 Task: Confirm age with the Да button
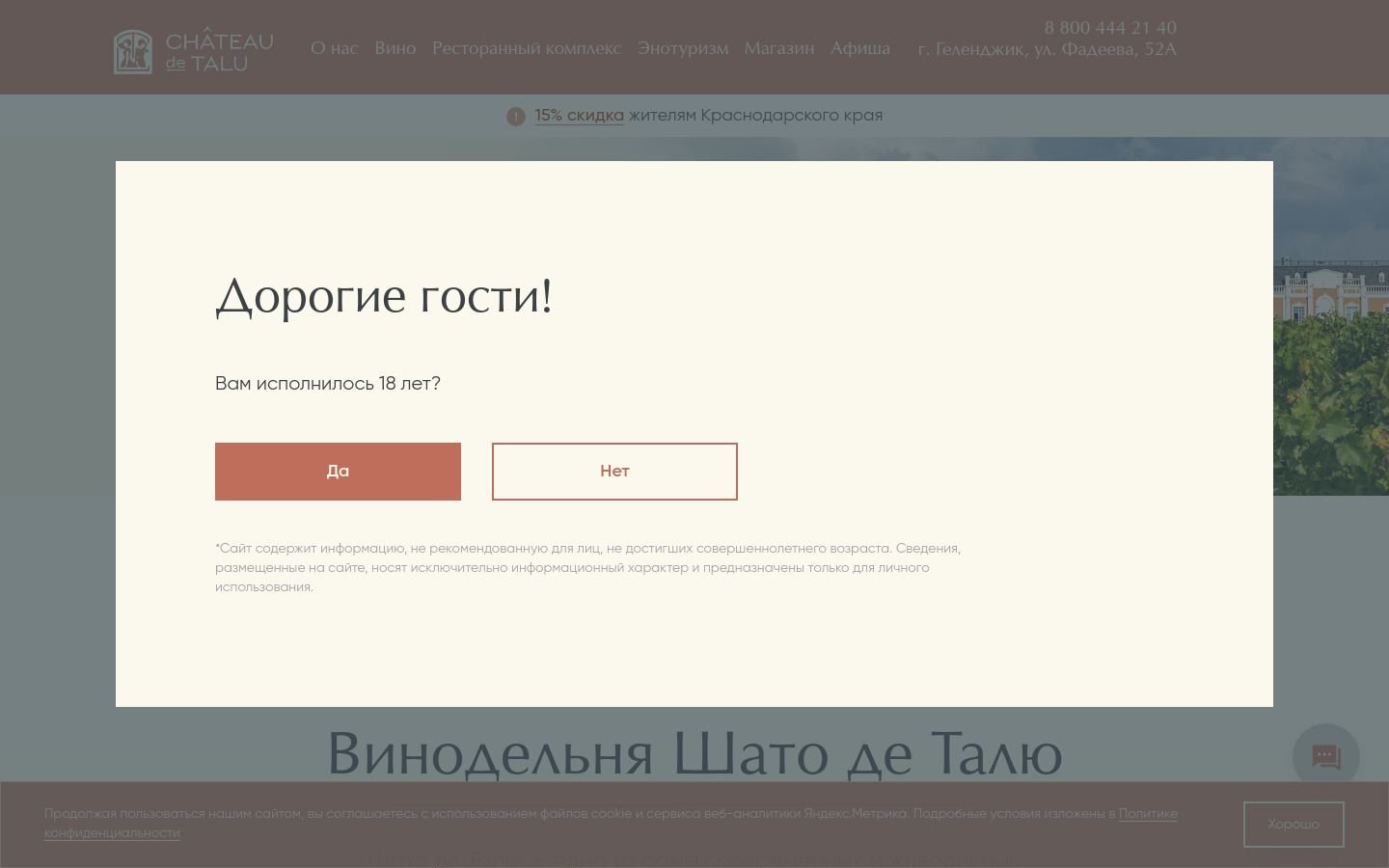pos(338,472)
